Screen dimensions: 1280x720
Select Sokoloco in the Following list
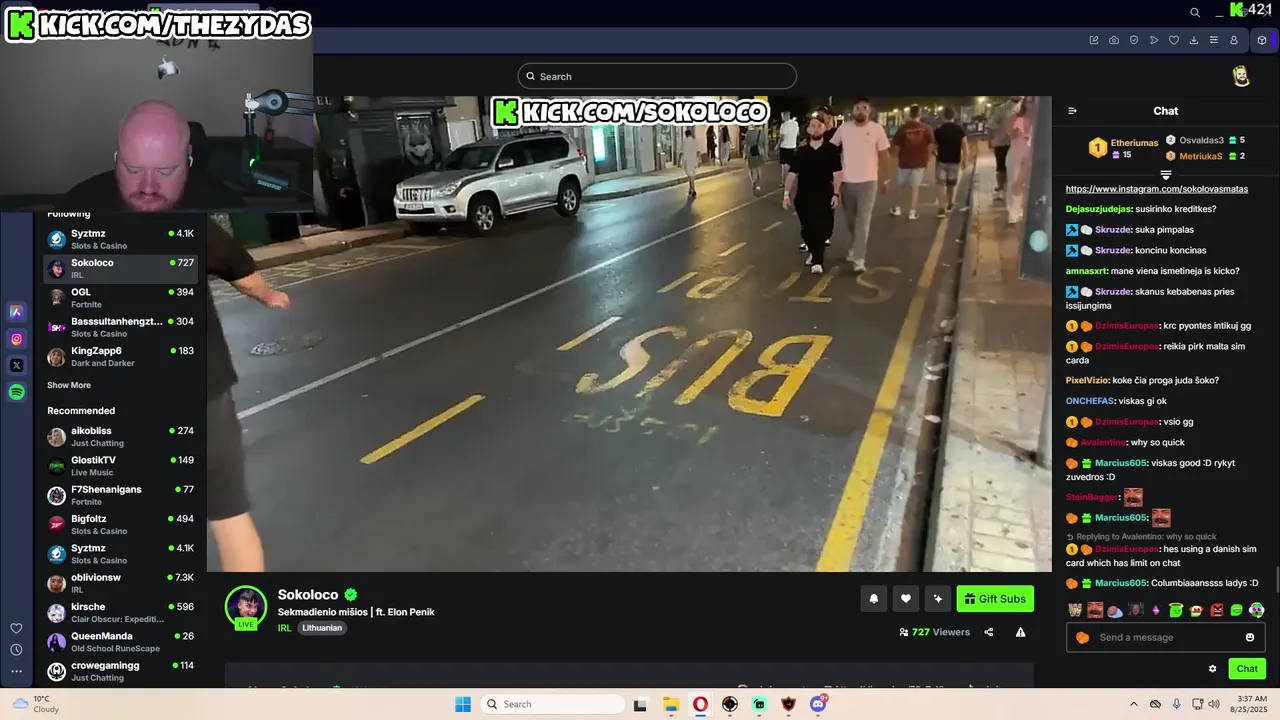(121, 268)
